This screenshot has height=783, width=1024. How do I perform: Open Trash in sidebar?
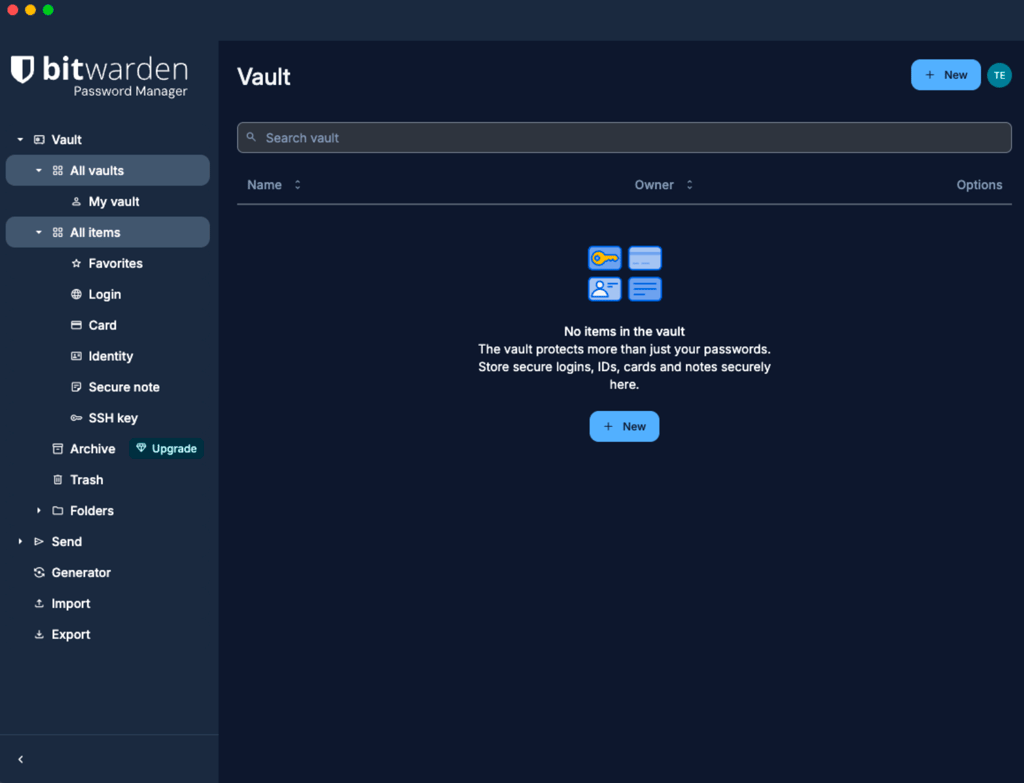coord(86,480)
